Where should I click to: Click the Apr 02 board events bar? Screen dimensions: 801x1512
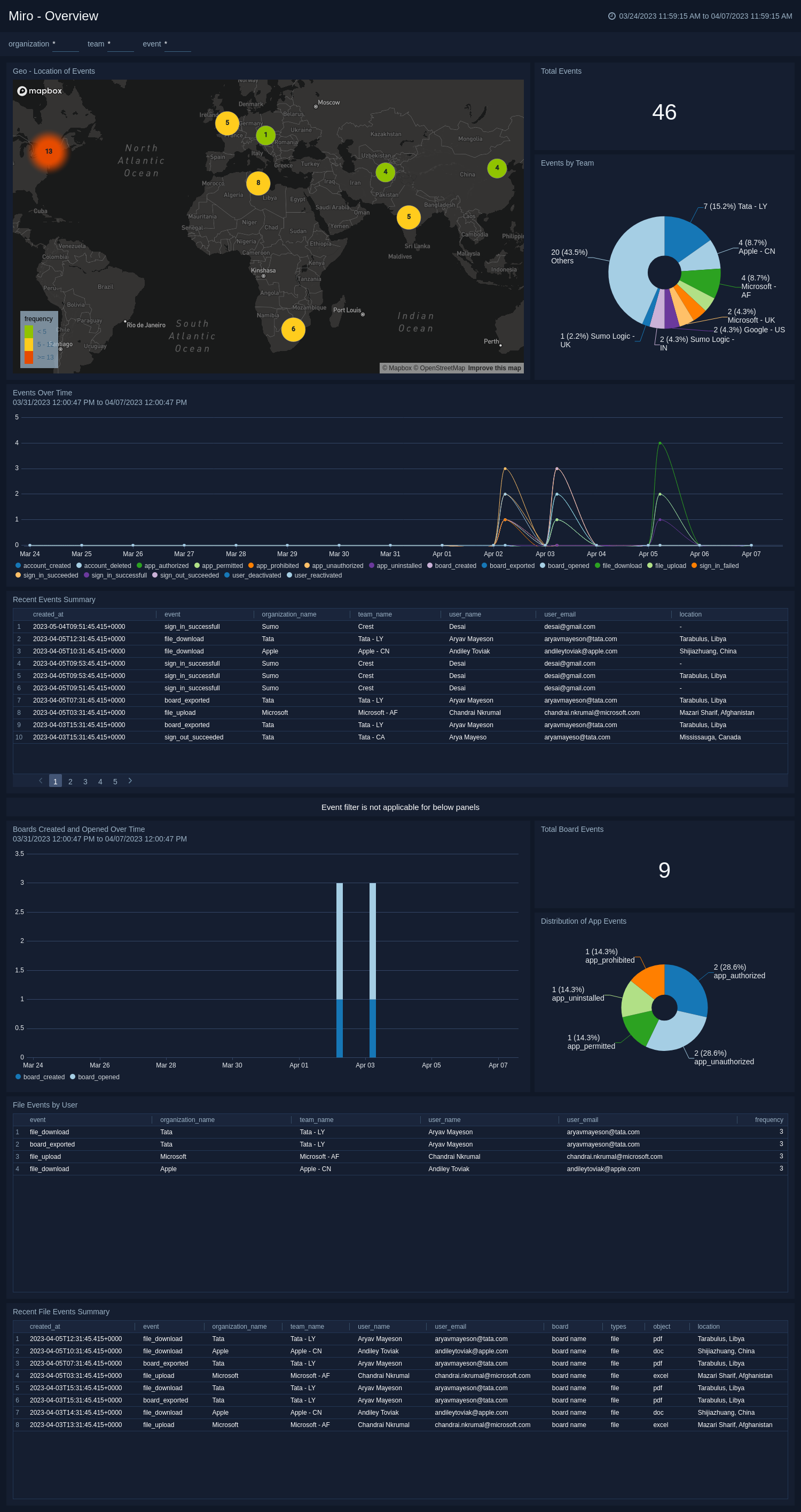click(x=340, y=970)
